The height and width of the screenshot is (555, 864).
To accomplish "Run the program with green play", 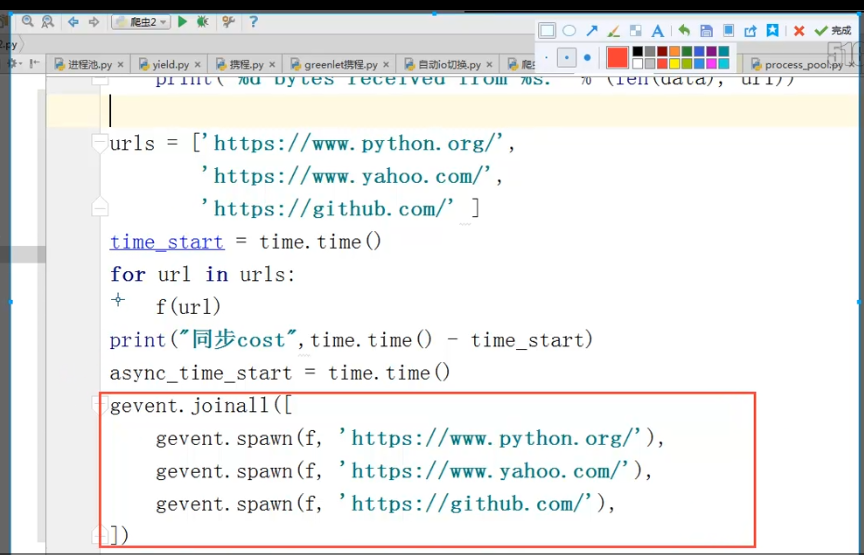I will coord(182,22).
